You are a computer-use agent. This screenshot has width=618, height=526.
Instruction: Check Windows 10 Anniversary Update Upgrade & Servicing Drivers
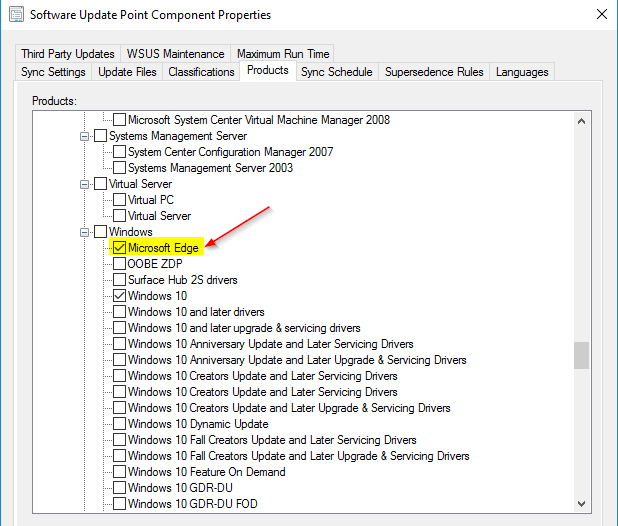point(119,360)
